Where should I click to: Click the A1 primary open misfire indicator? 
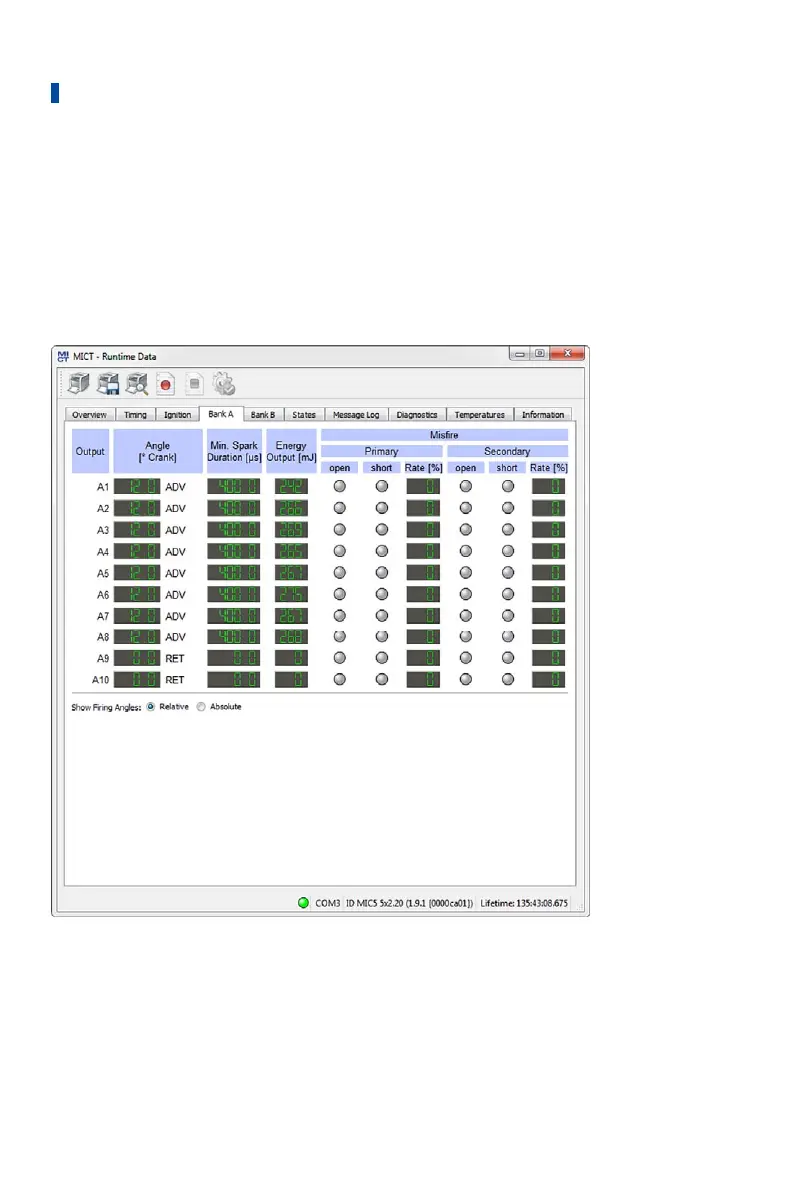(339, 486)
